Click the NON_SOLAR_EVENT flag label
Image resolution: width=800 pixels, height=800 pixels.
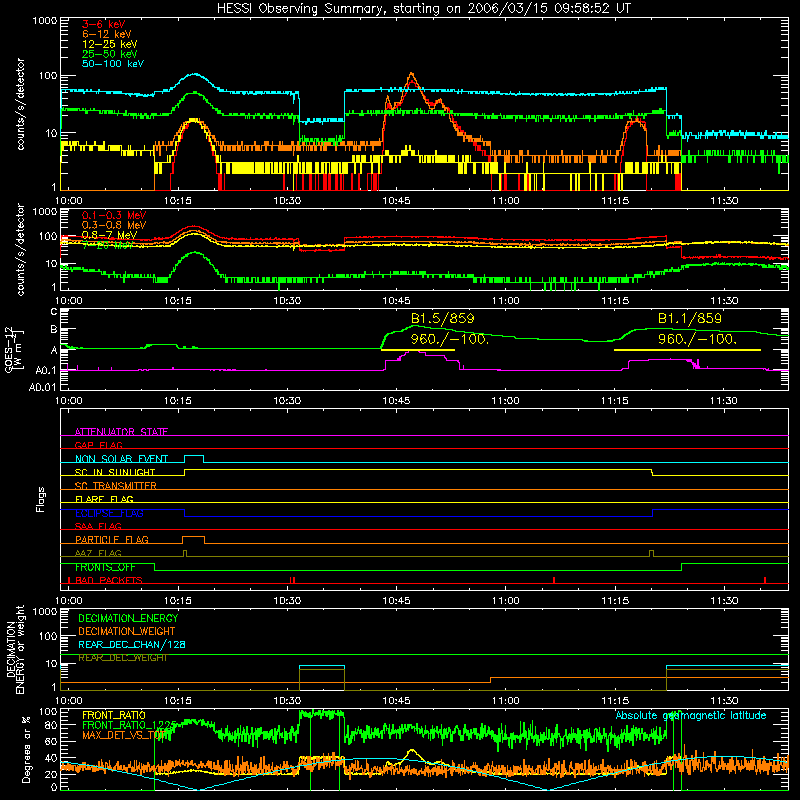point(121,459)
